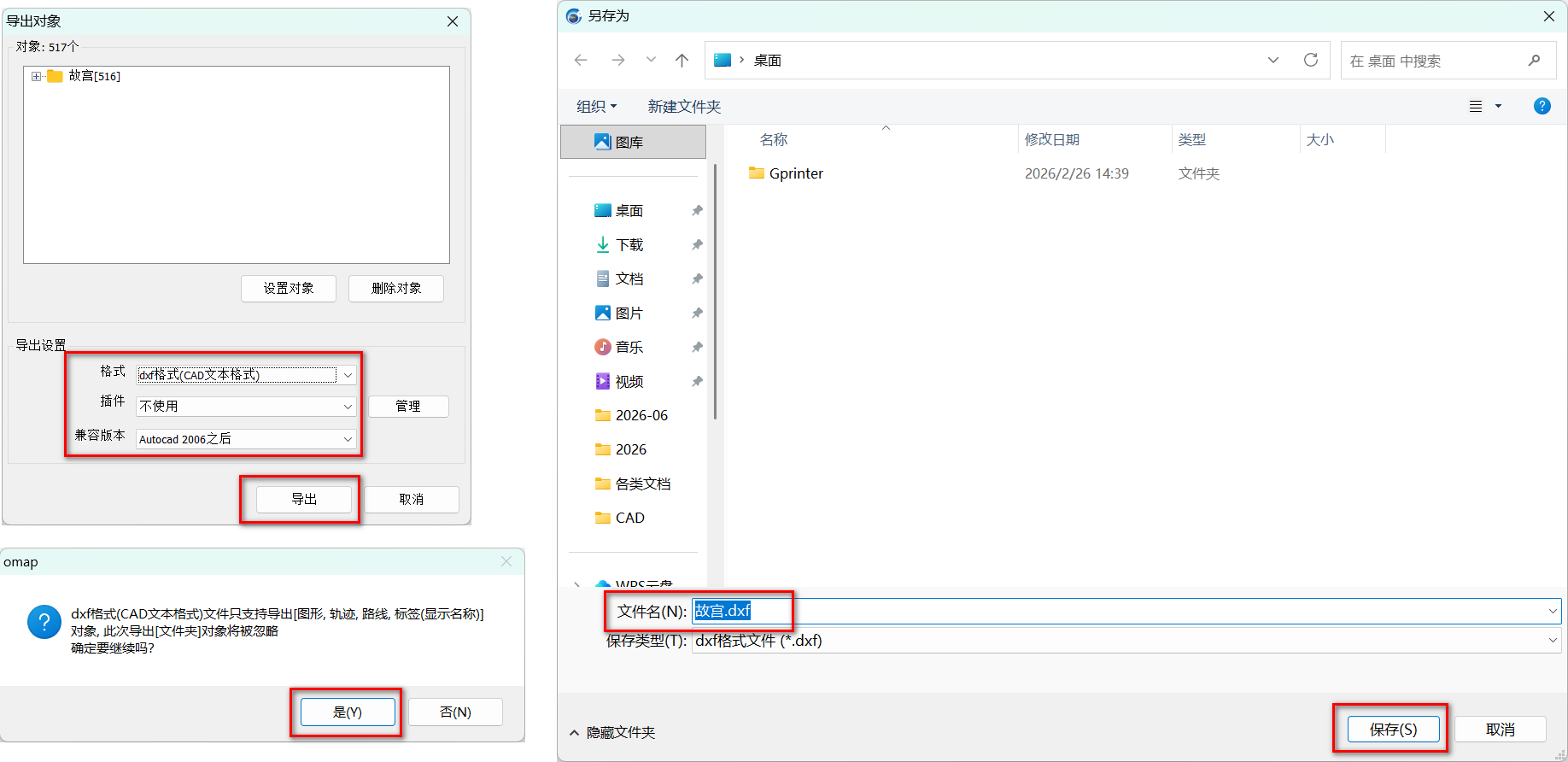
Task: Click 导出 in the export dialog
Action: point(304,499)
